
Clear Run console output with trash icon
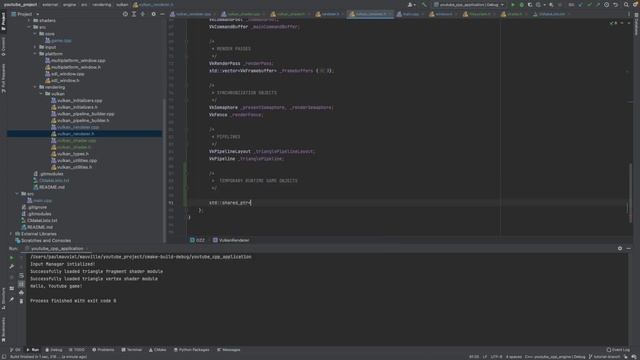[22, 301]
